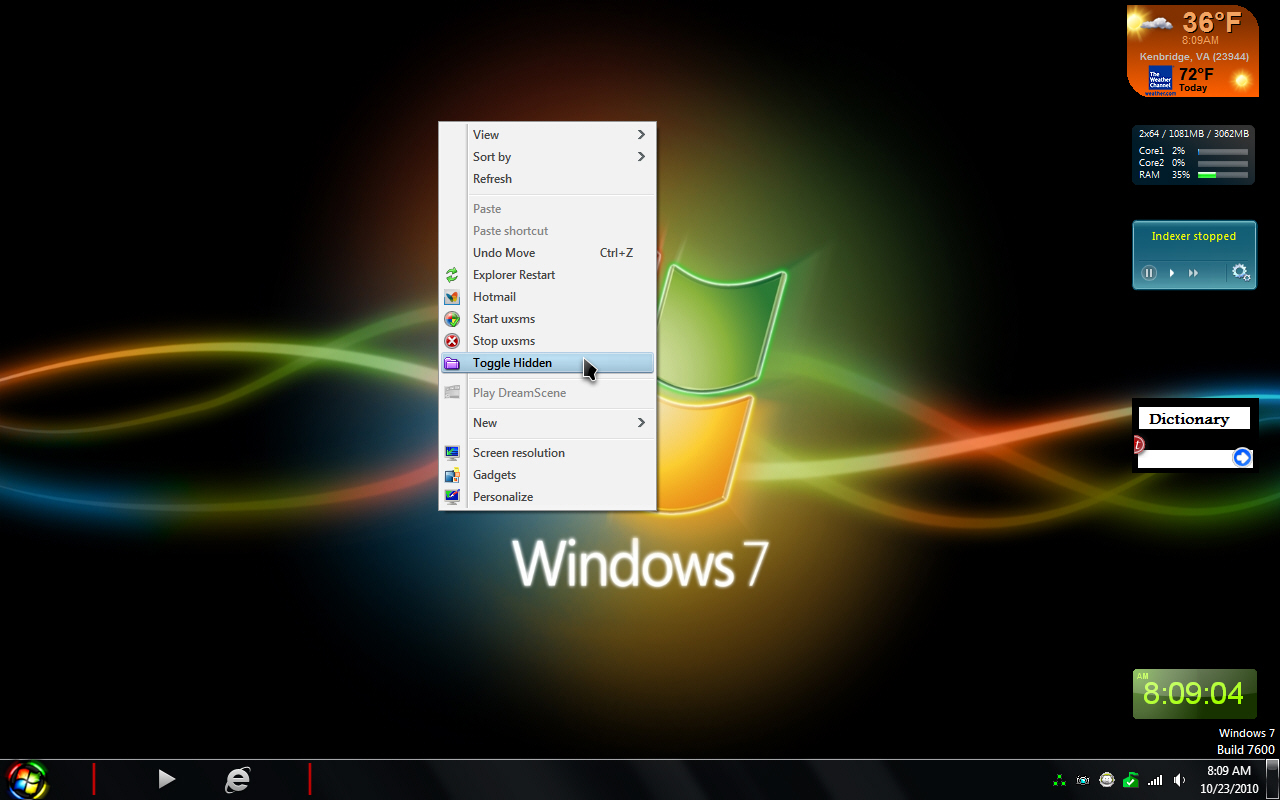The width and height of the screenshot is (1280, 800).
Task: Click the 36°F current temperature
Action: click(1213, 22)
